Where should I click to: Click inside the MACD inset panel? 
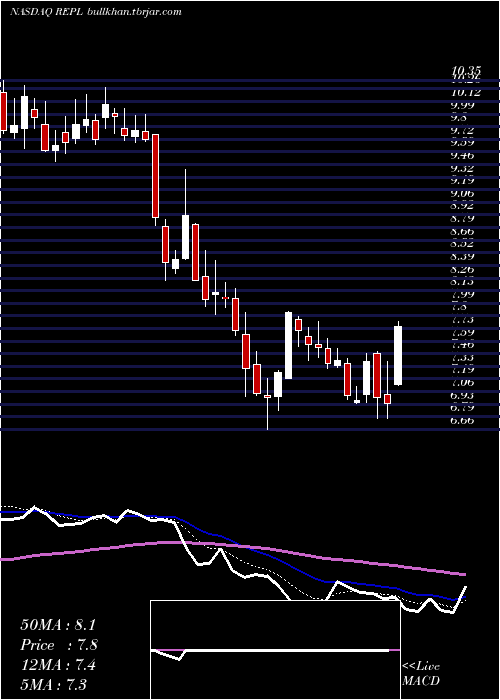(x=275, y=650)
